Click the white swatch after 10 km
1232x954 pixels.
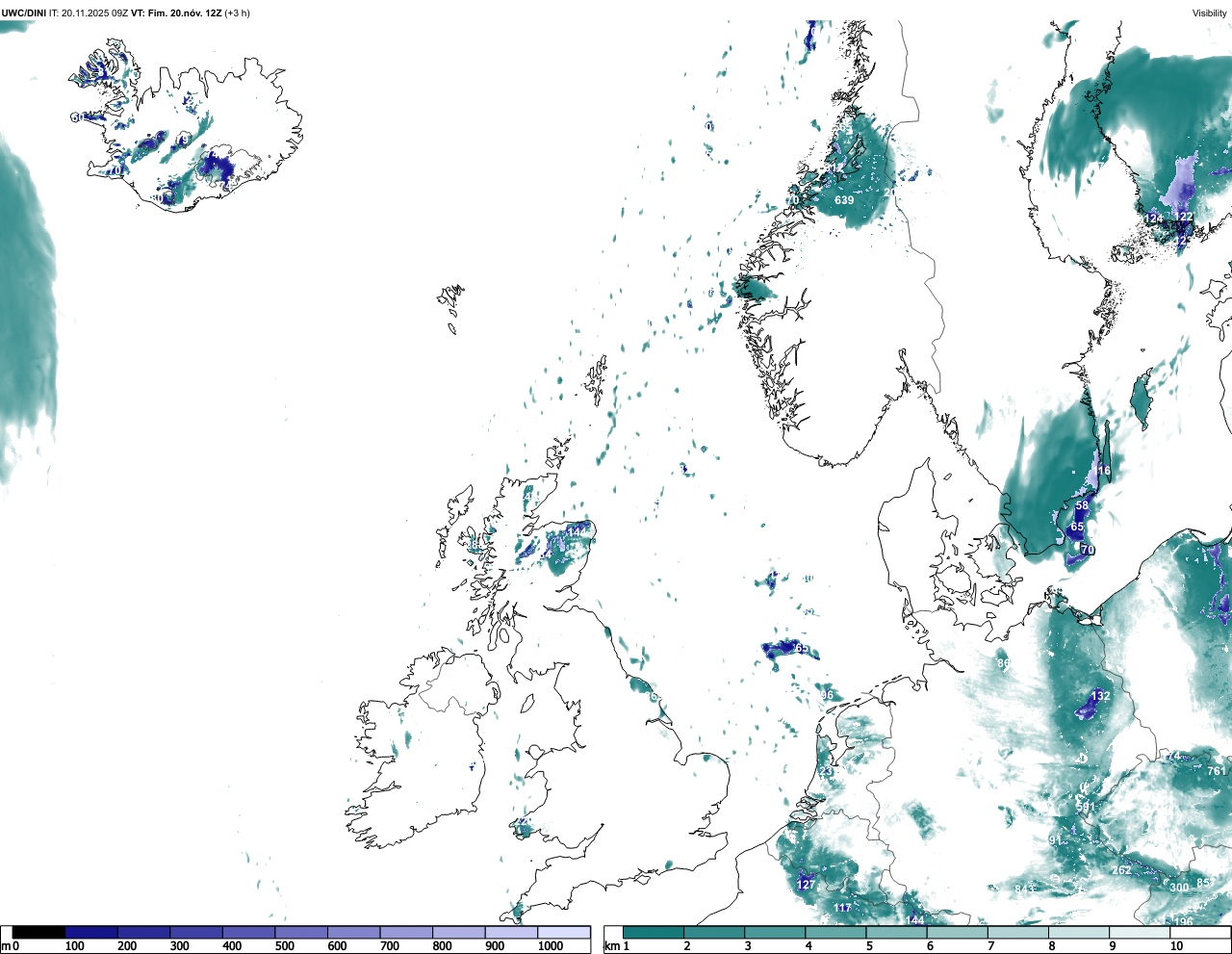click(x=1199, y=932)
